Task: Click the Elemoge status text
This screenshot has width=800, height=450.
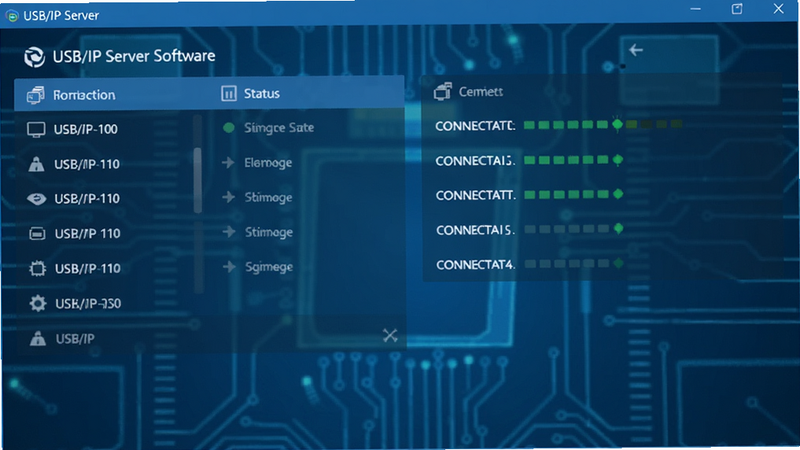Action: 268,163
